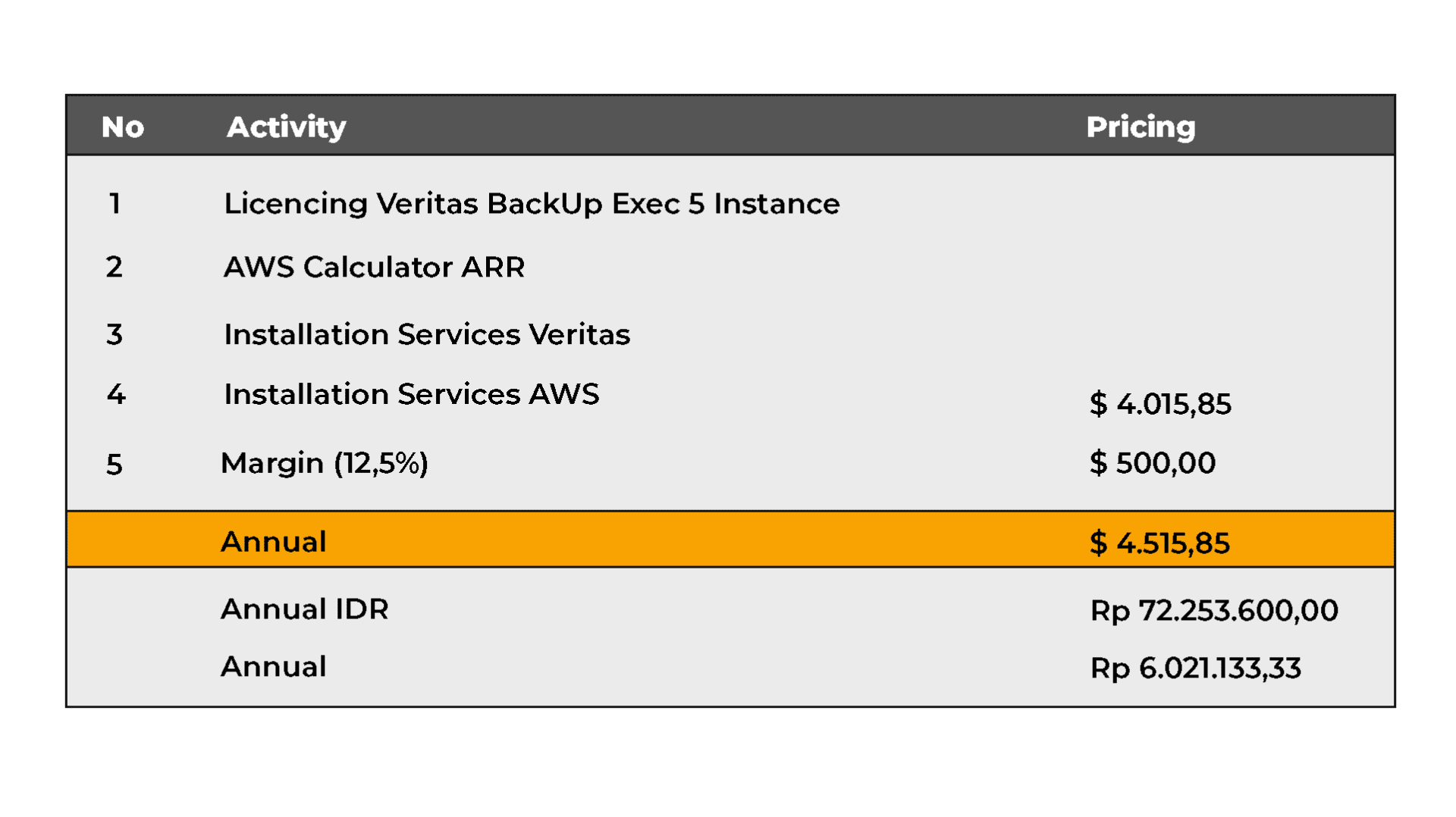Click row number 3 in No column

pos(115,334)
